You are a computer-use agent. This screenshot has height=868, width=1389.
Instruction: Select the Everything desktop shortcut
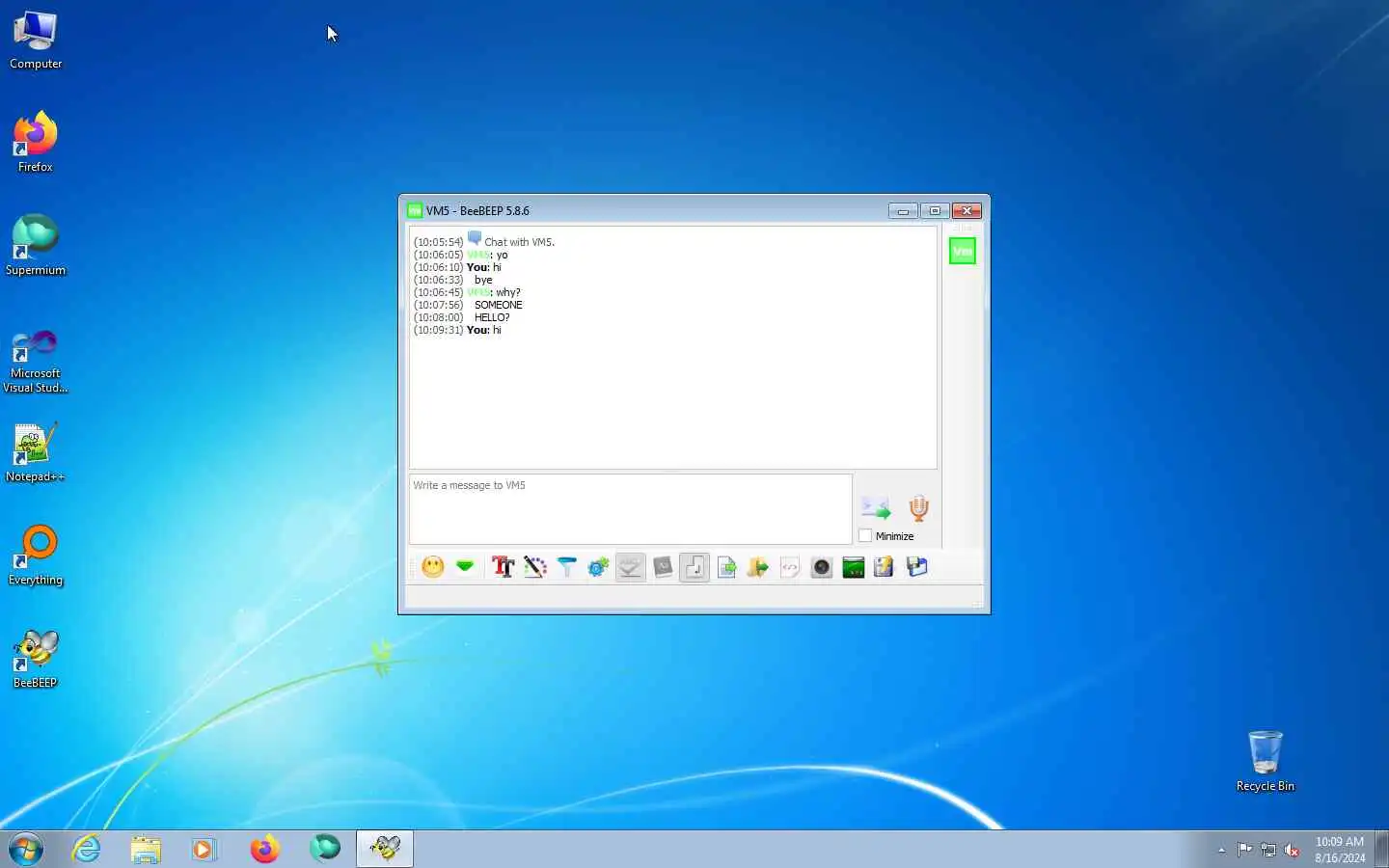(36, 556)
